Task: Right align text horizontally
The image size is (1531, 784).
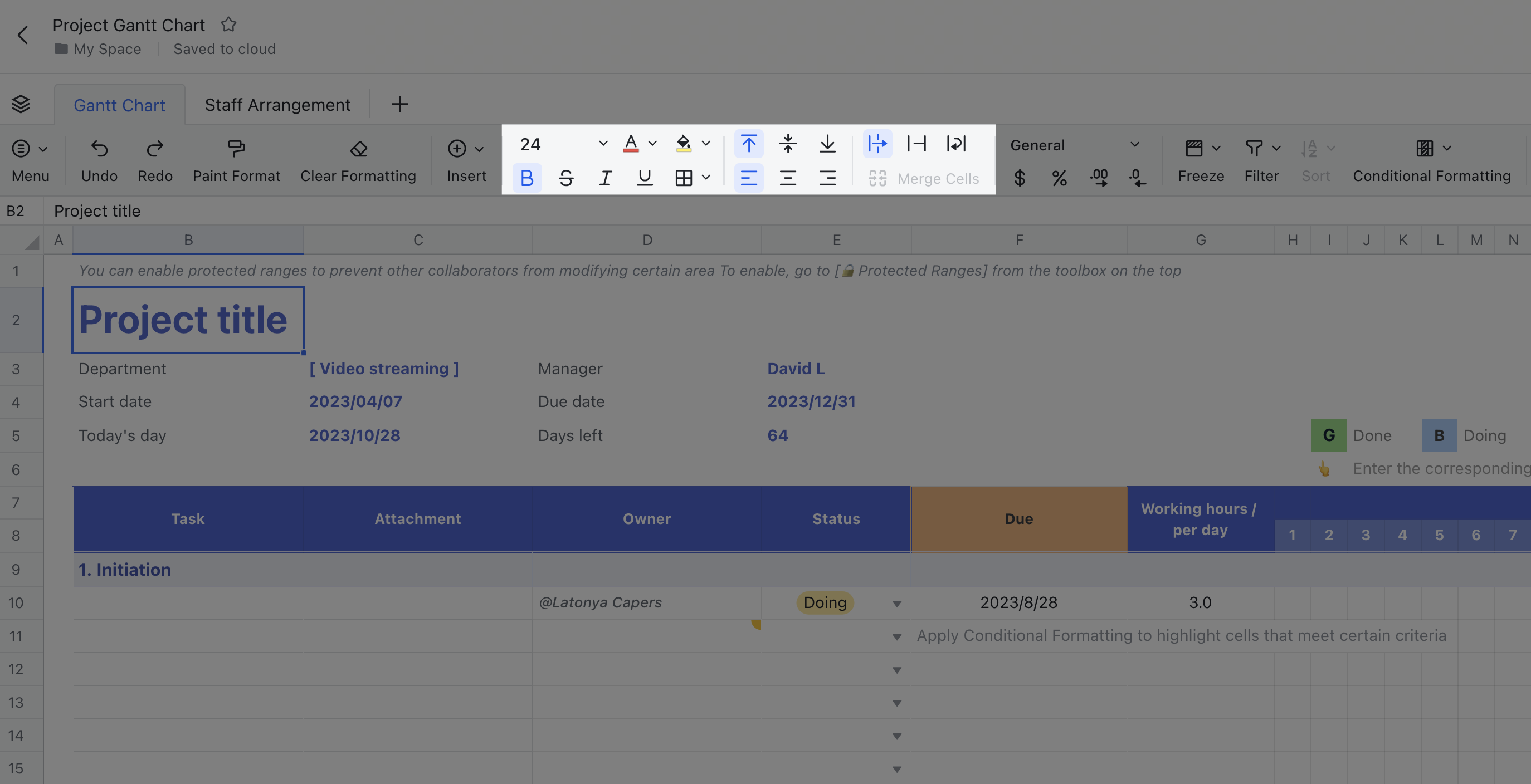Action: (x=827, y=178)
